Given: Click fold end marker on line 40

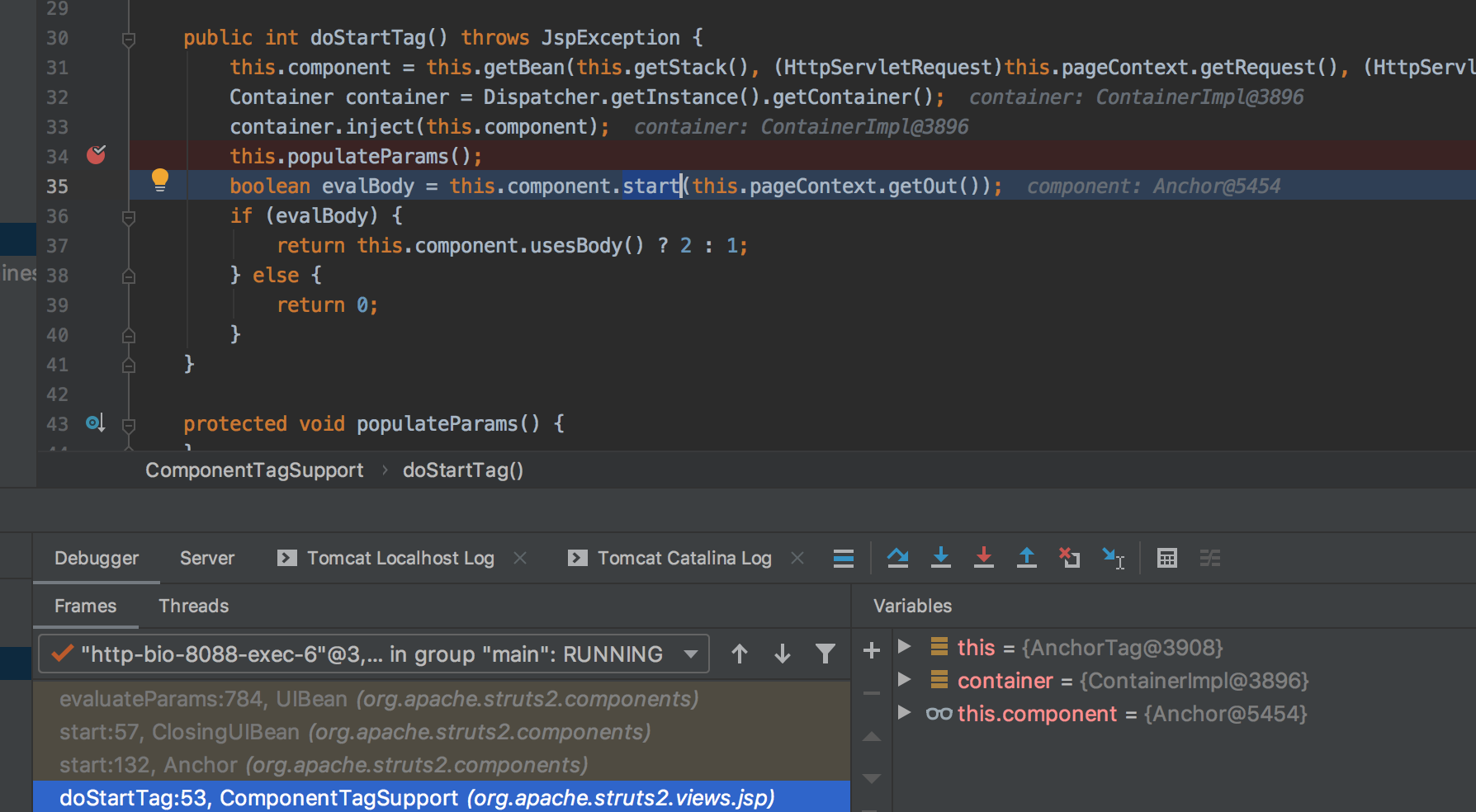Looking at the screenshot, I should tap(129, 336).
